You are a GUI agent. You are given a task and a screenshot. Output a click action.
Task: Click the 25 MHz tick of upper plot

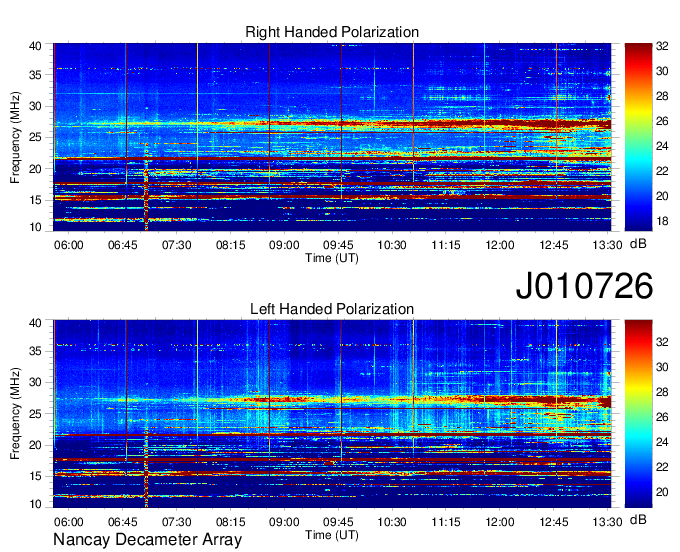[35, 138]
